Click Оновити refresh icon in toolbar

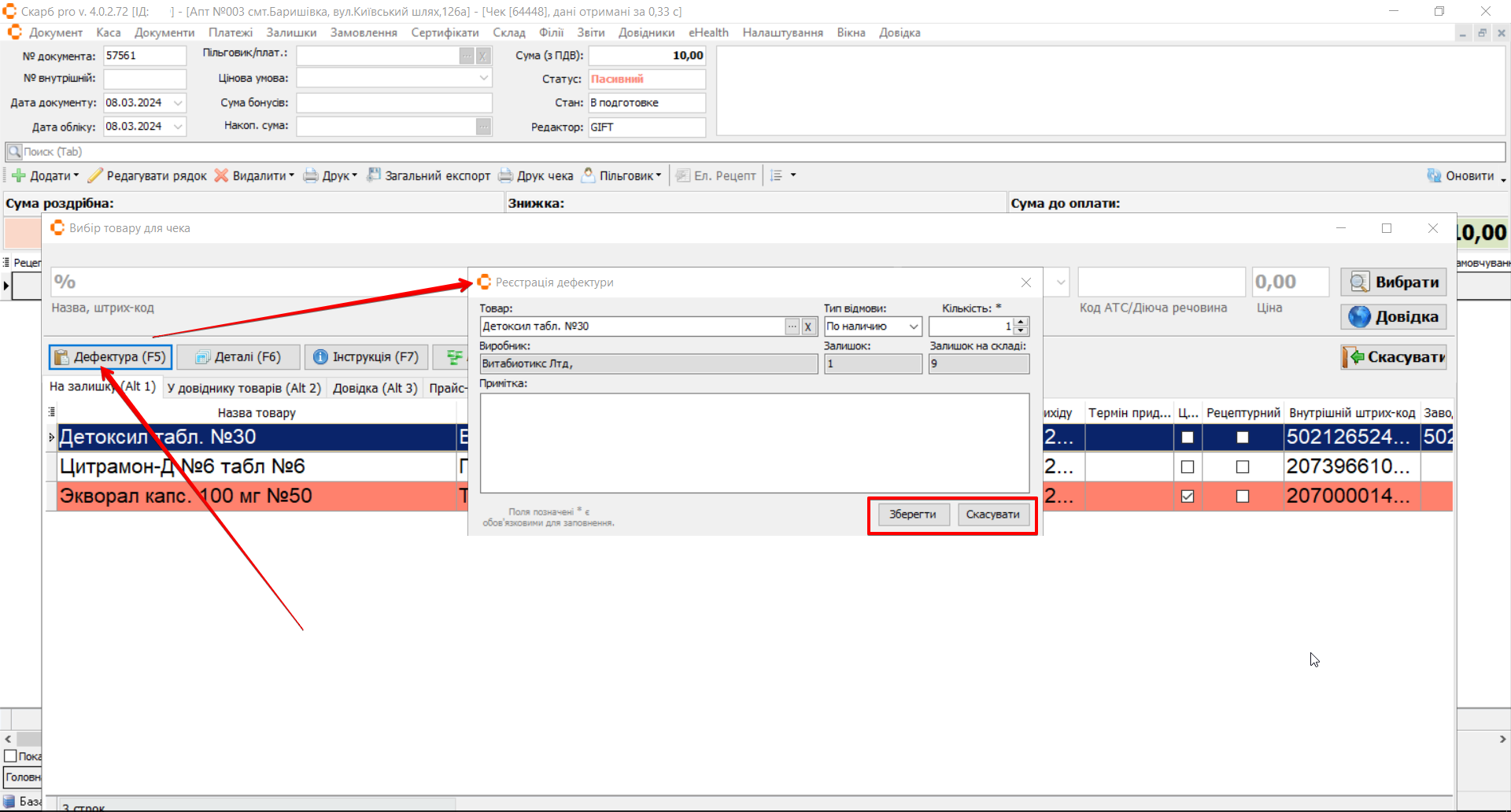(x=1434, y=175)
